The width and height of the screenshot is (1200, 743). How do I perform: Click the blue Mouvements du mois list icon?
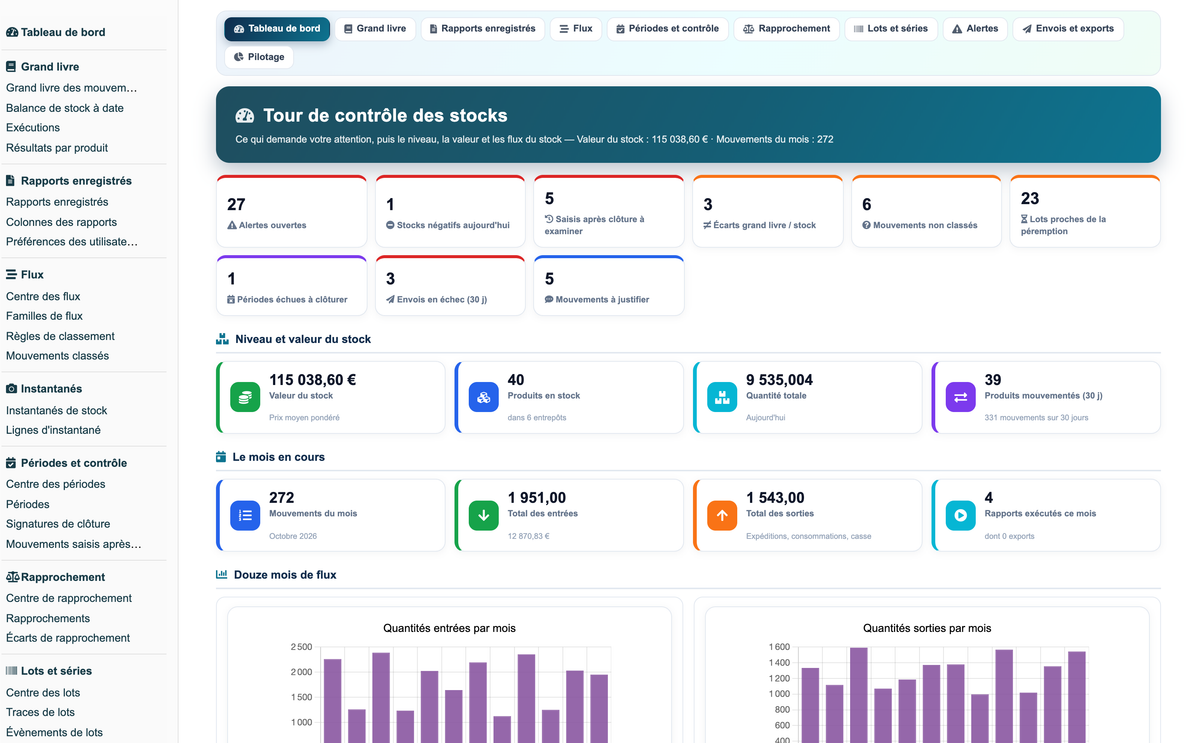click(x=245, y=515)
